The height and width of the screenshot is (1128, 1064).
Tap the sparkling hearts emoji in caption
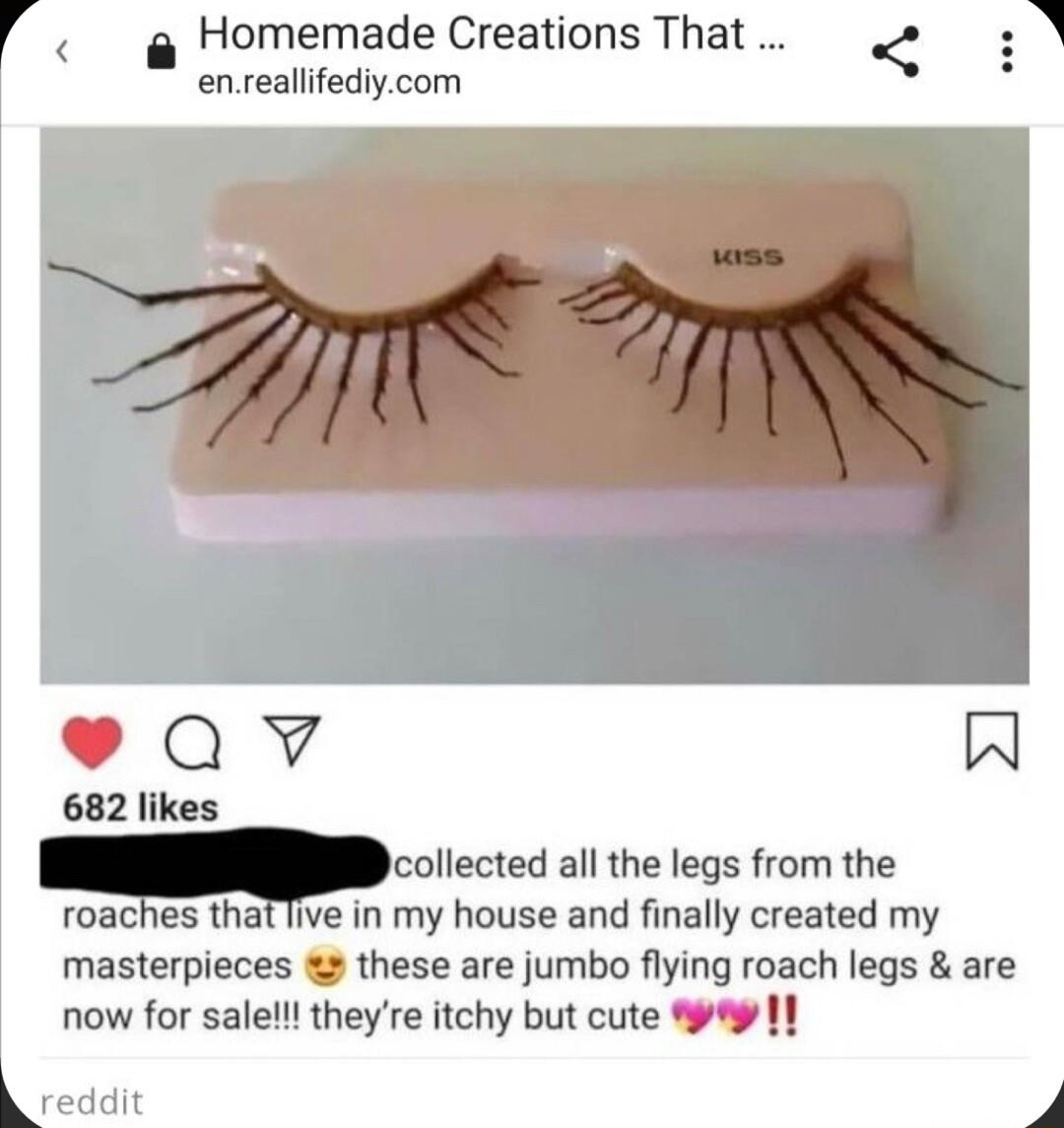[714, 1017]
